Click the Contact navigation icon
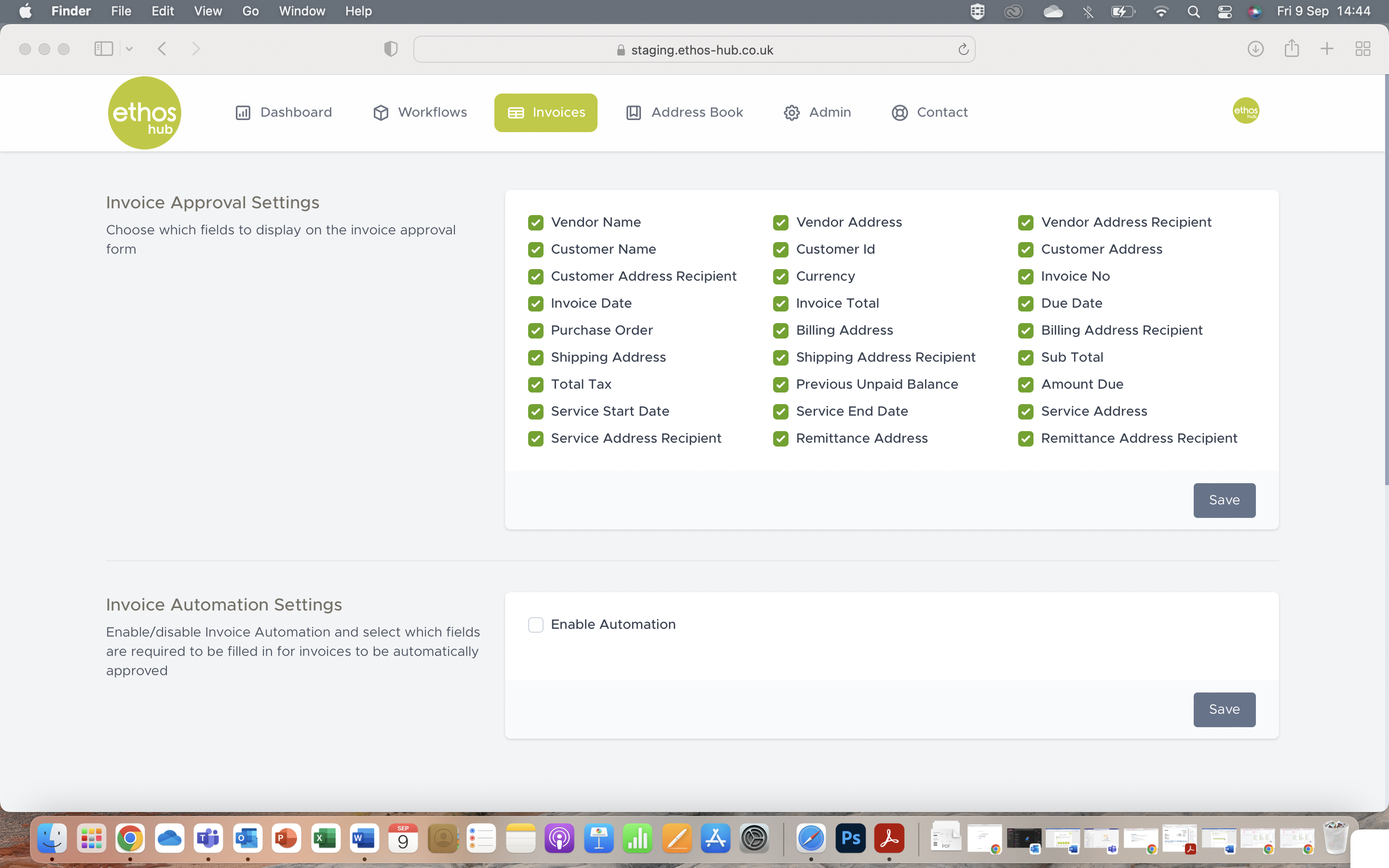 (x=899, y=112)
